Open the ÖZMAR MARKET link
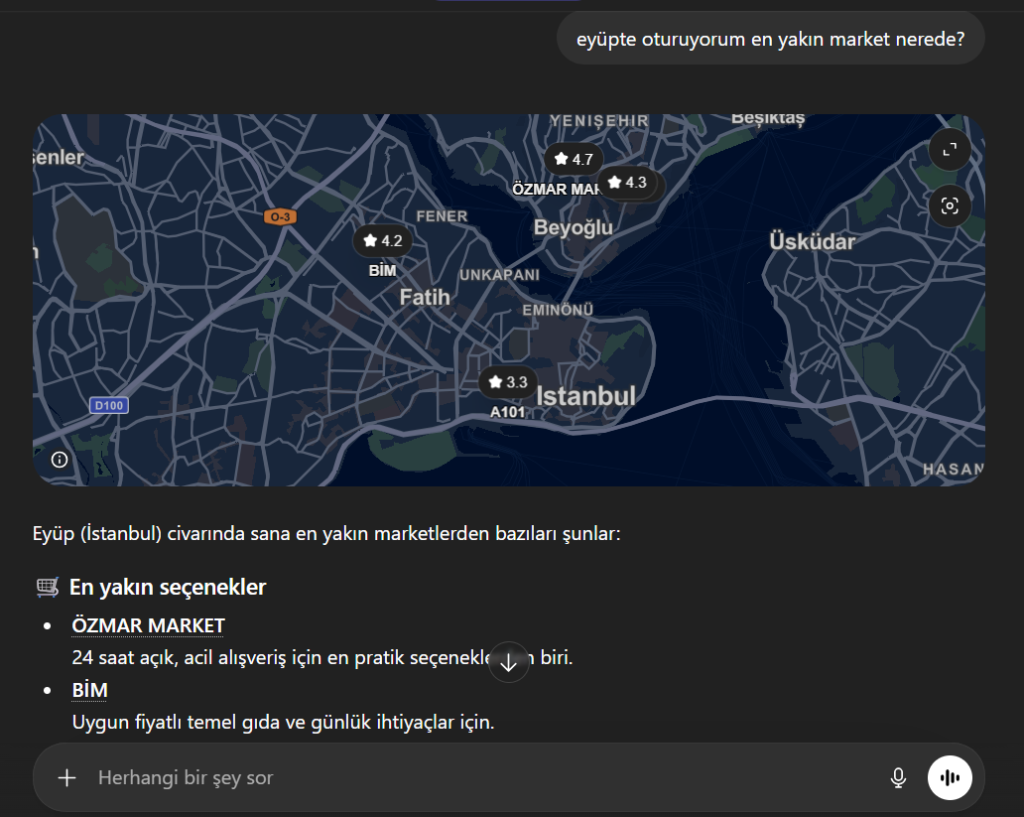 tap(147, 624)
